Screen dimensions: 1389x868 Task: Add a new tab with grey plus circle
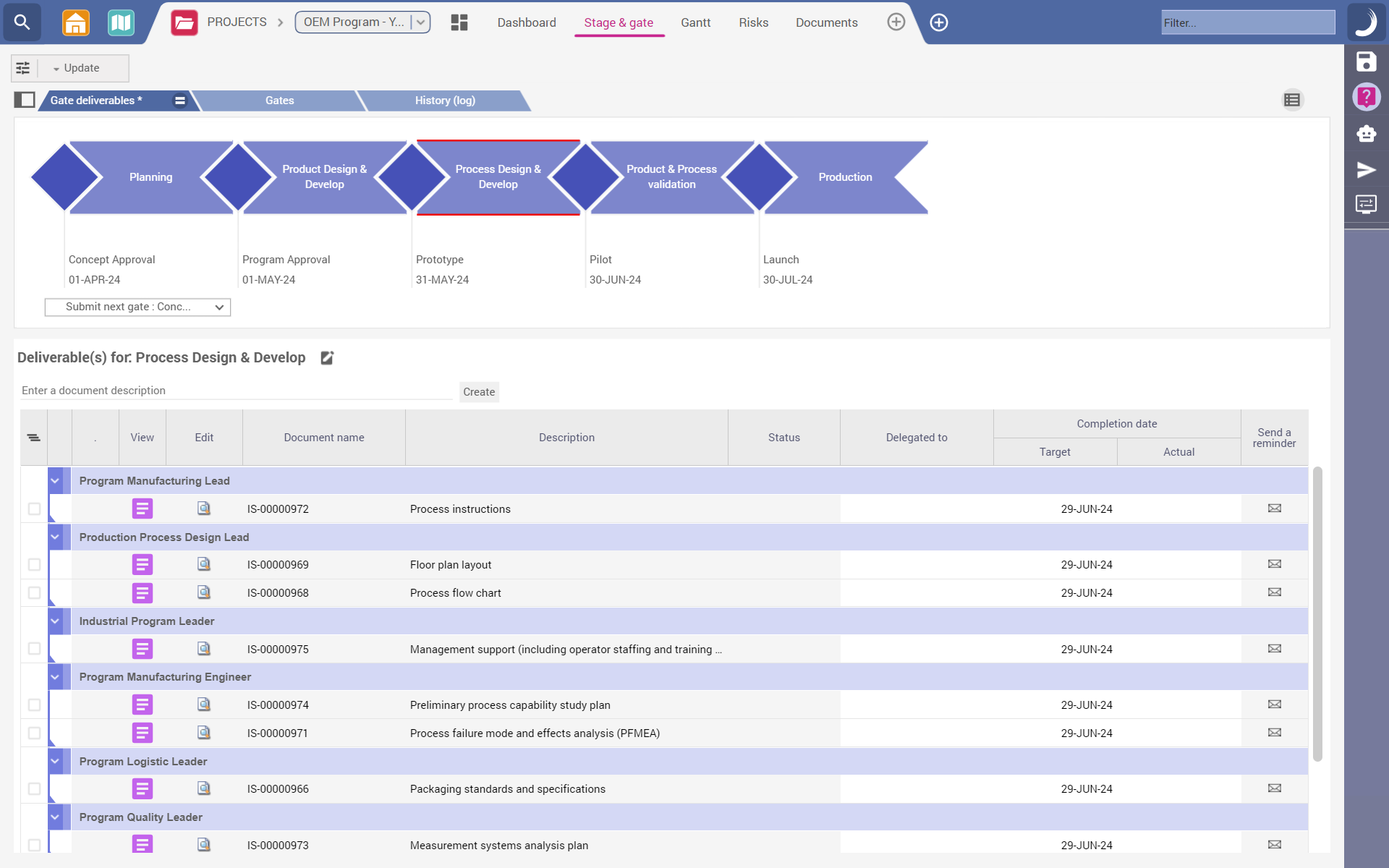point(896,22)
